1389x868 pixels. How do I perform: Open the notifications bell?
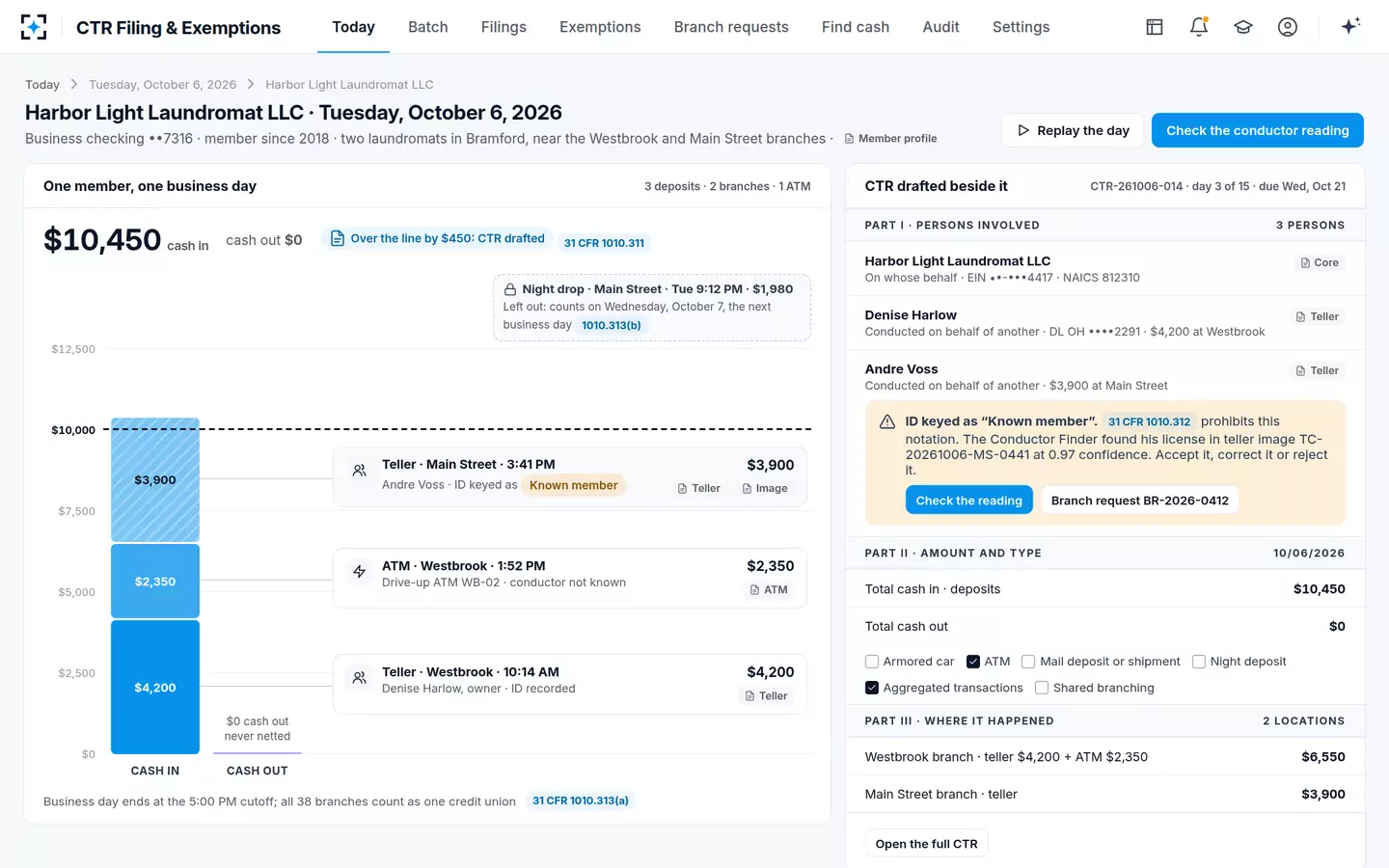[1199, 27]
